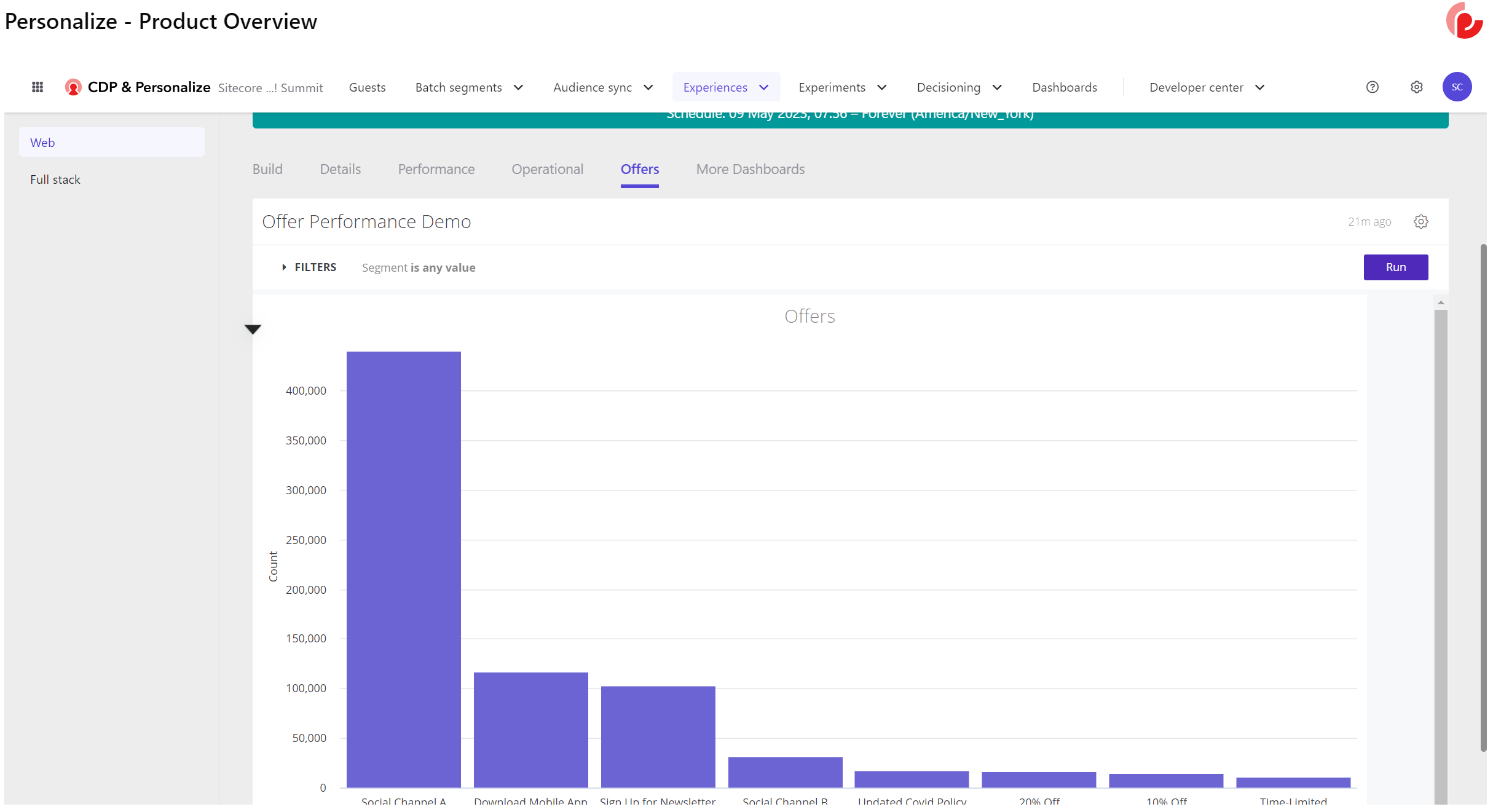Switch to the Performance tab
This screenshot has height=812, width=1493.
436,169
